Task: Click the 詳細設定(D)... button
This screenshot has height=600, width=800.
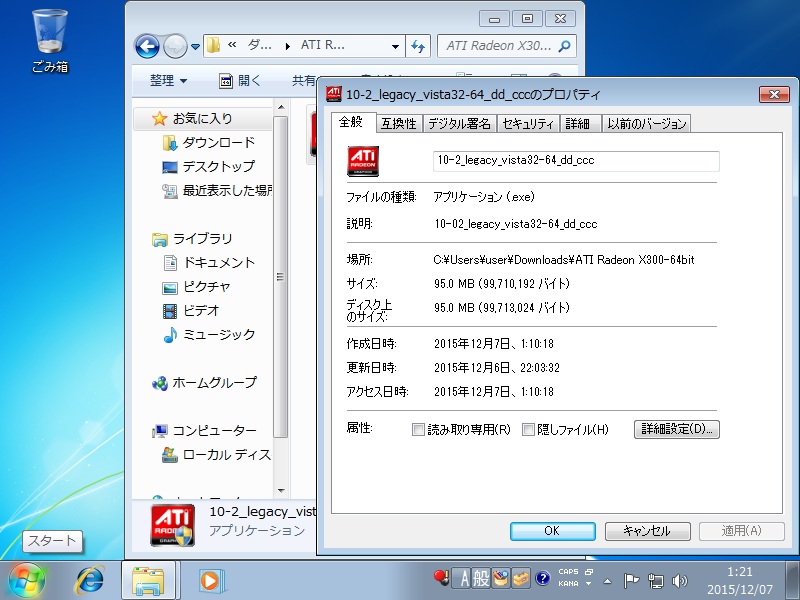Action: [x=677, y=429]
